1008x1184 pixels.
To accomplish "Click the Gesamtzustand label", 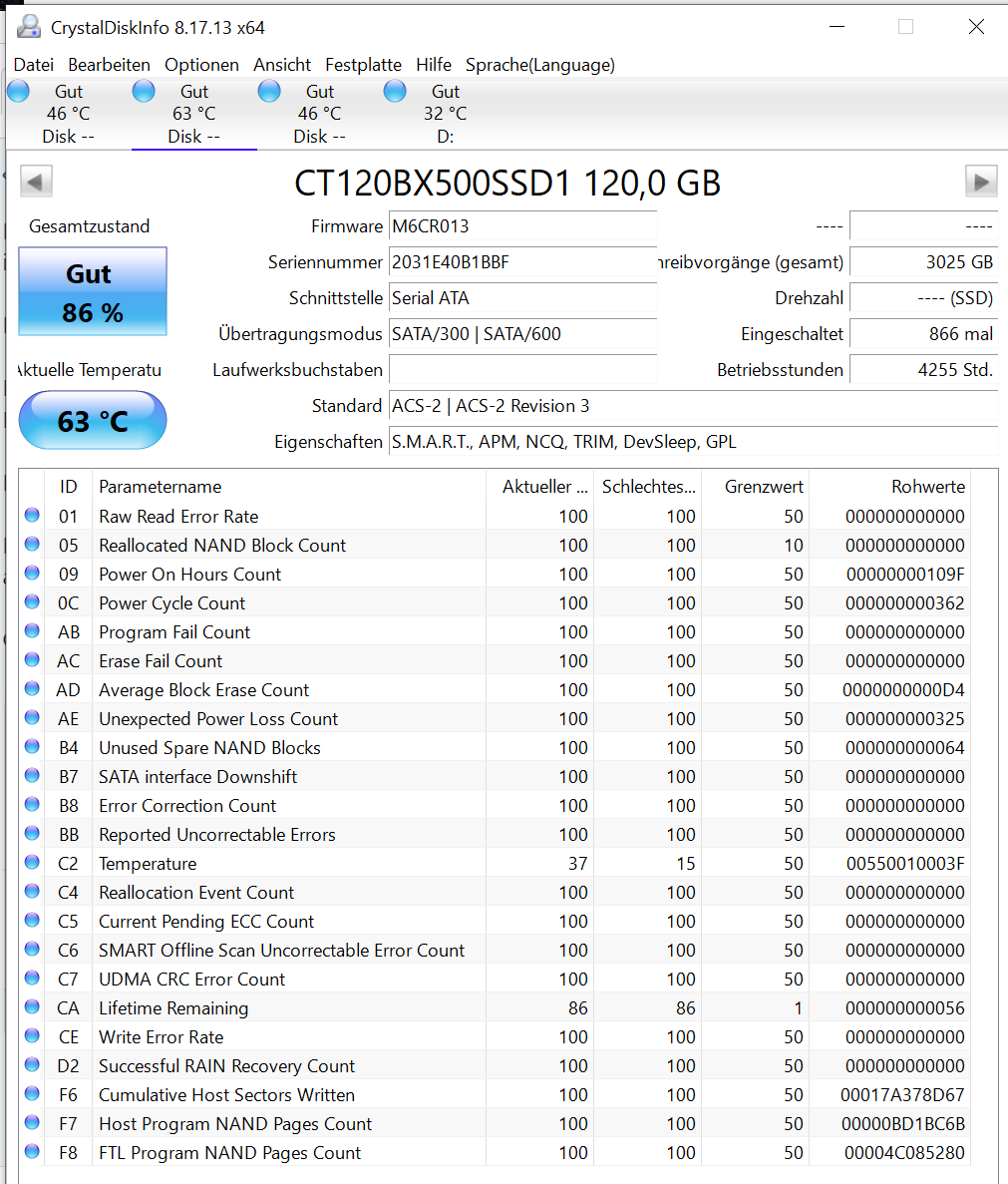I will point(89,225).
